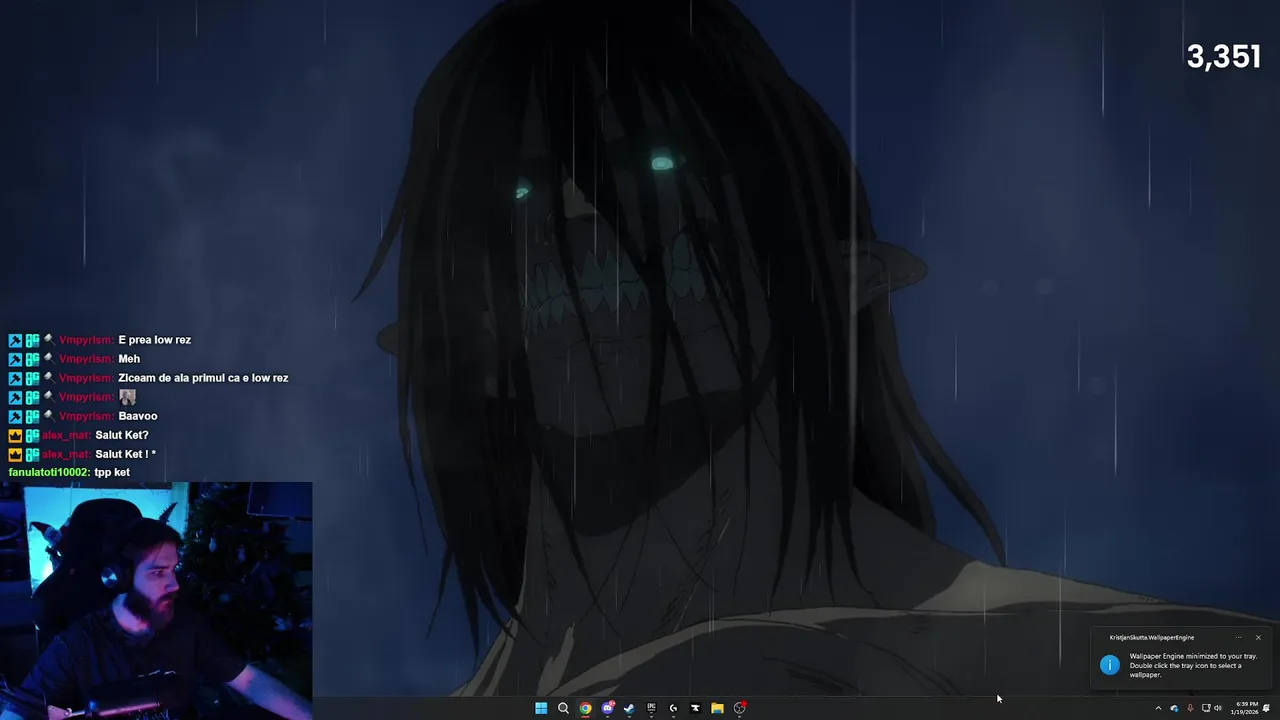1280x720 pixels.
Task: Open File Explorer from the taskbar
Action: point(717,708)
